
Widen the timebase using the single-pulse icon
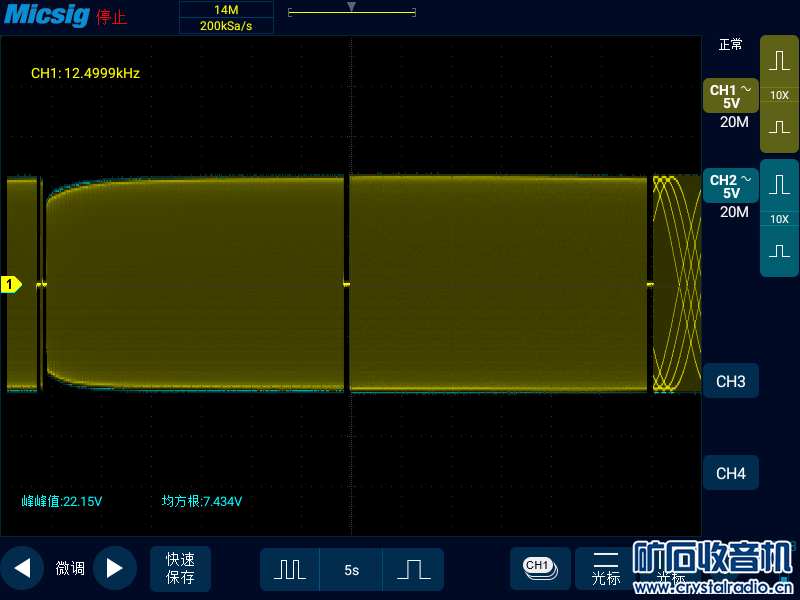point(413,569)
